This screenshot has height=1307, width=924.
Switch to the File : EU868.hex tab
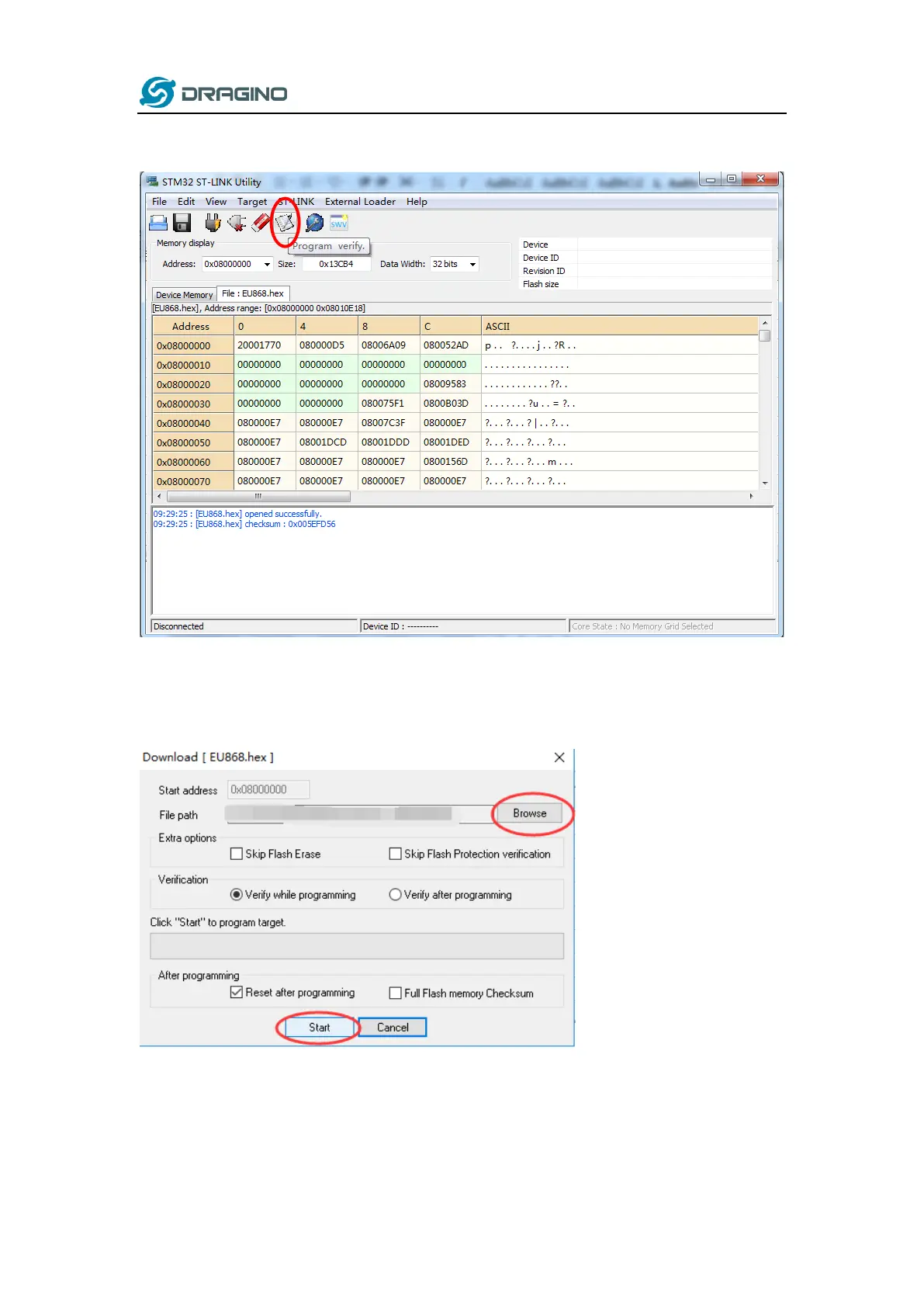click(x=253, y=293)
